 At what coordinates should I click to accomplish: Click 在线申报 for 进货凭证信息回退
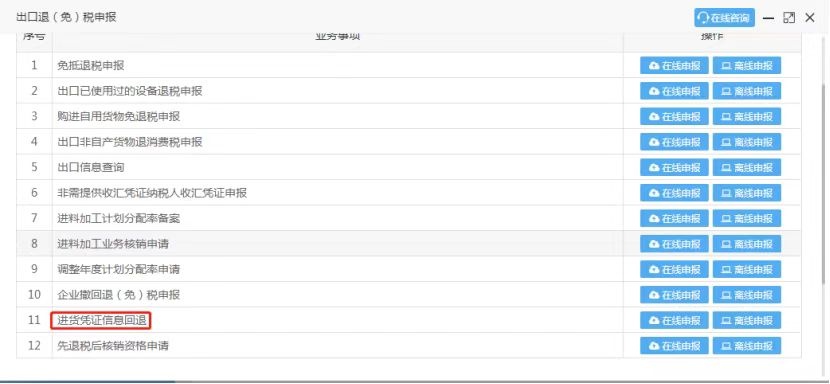[x=674, y=320]
